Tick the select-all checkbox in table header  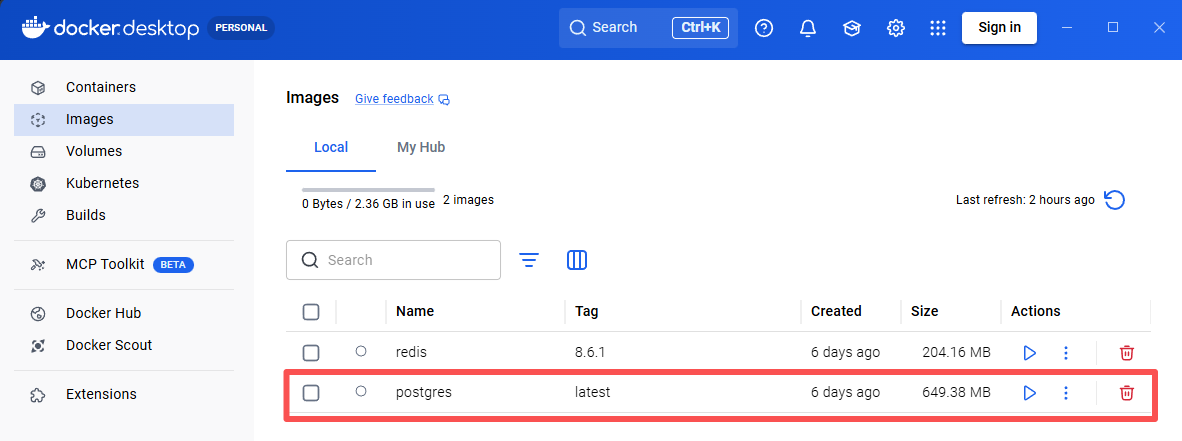[x=311, y=311]
